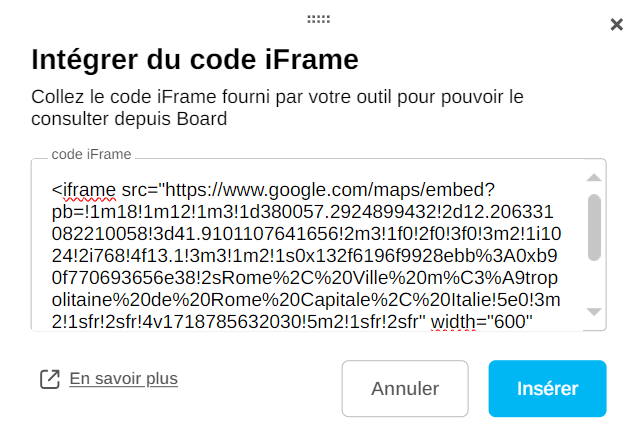Viewport: 636px width, 444px height.
Task: Click the drag handle dots atop dialog
Action: (318, 19)
